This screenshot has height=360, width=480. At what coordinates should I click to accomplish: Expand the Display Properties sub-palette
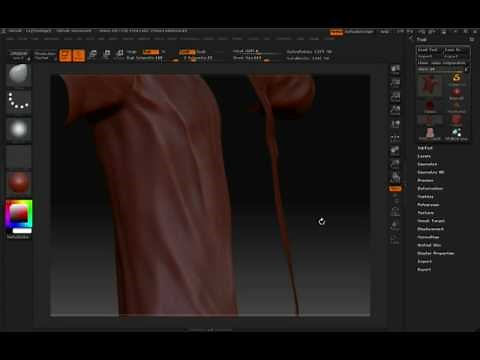[x=436, y=253]
